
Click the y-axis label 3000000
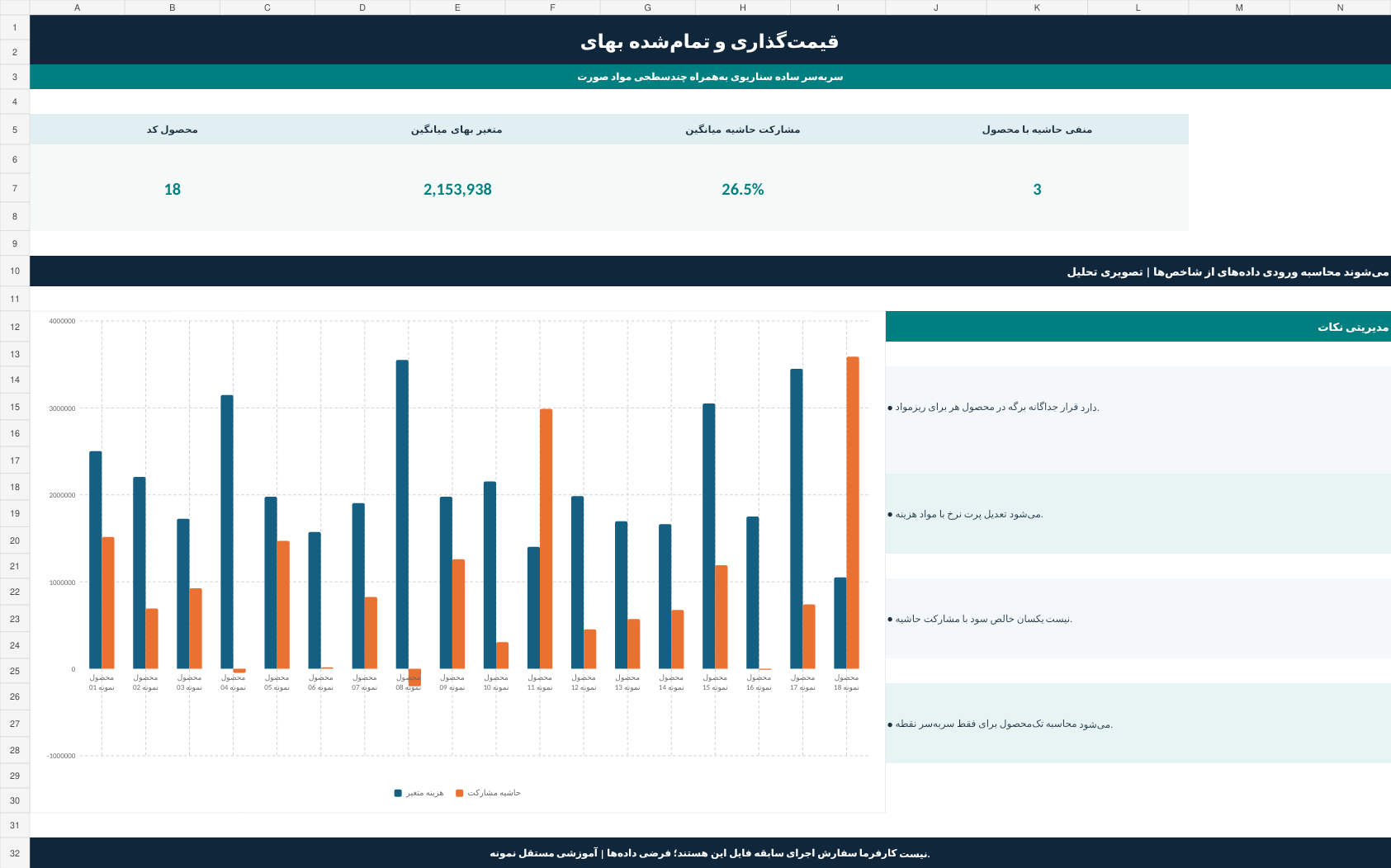[x=62, y=408]
